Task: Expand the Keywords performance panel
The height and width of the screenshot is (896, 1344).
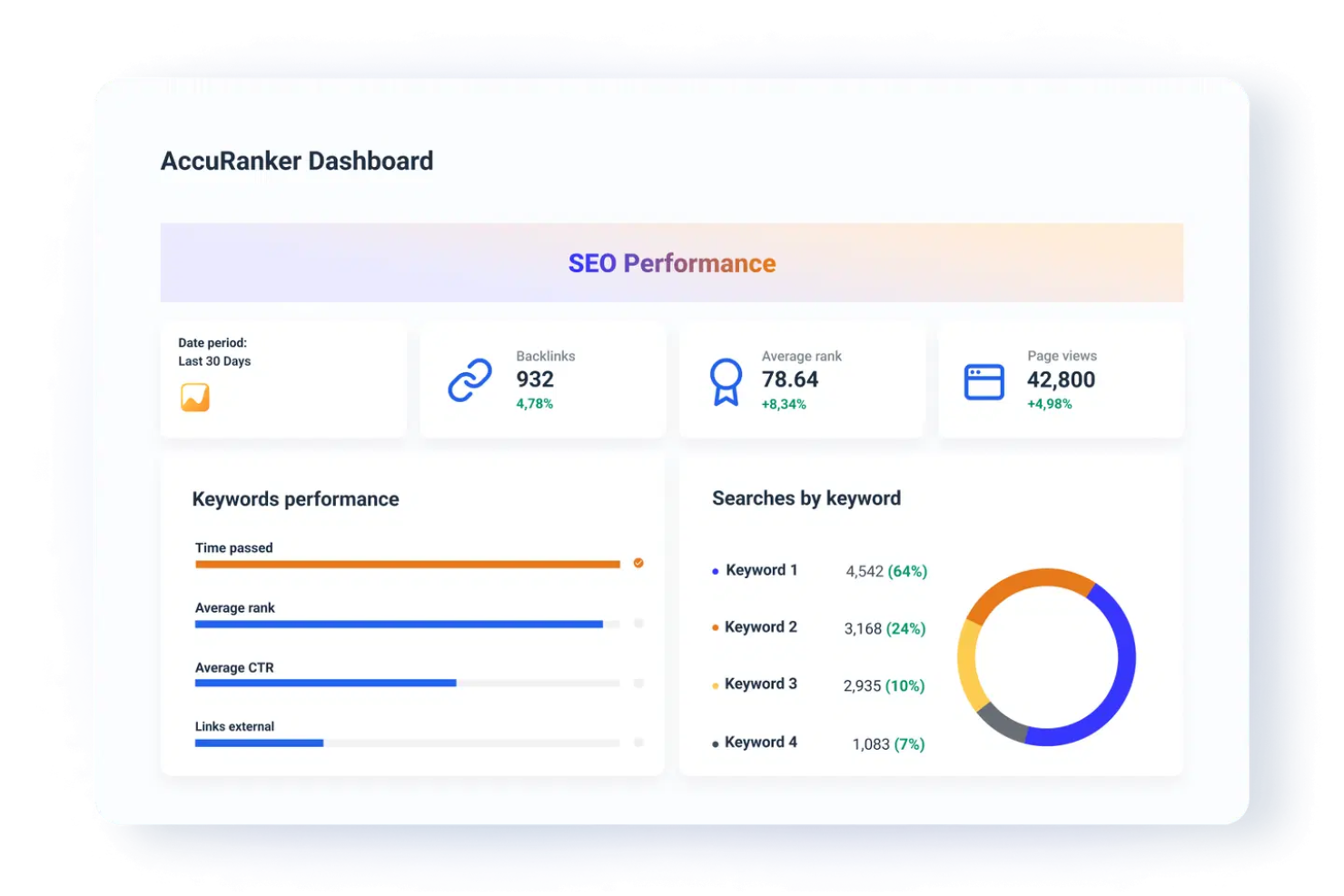Action: tap(295, 498)
